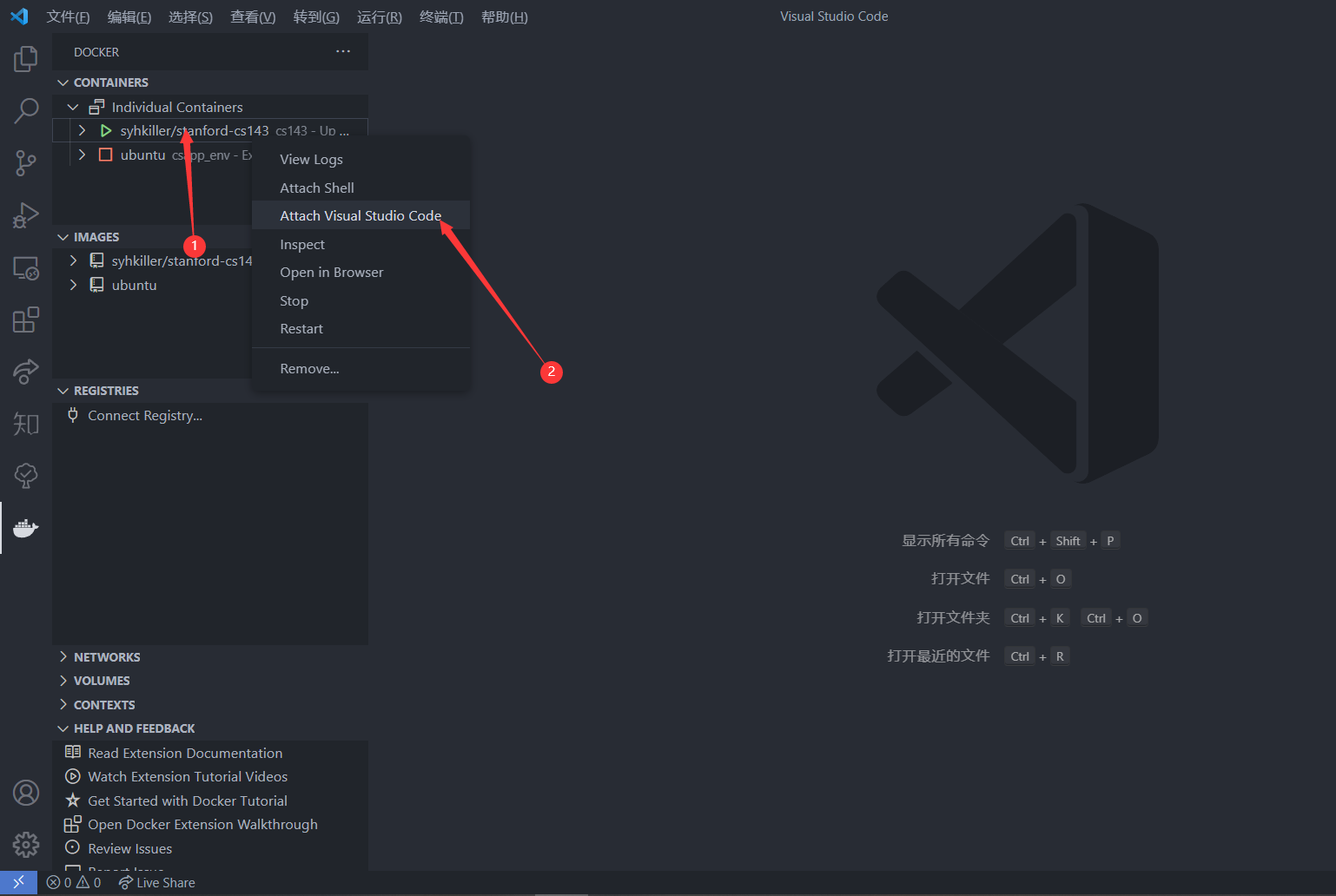
Task: Open the tree-shaped activity bar icon
Action: click(x=26, y=476)
